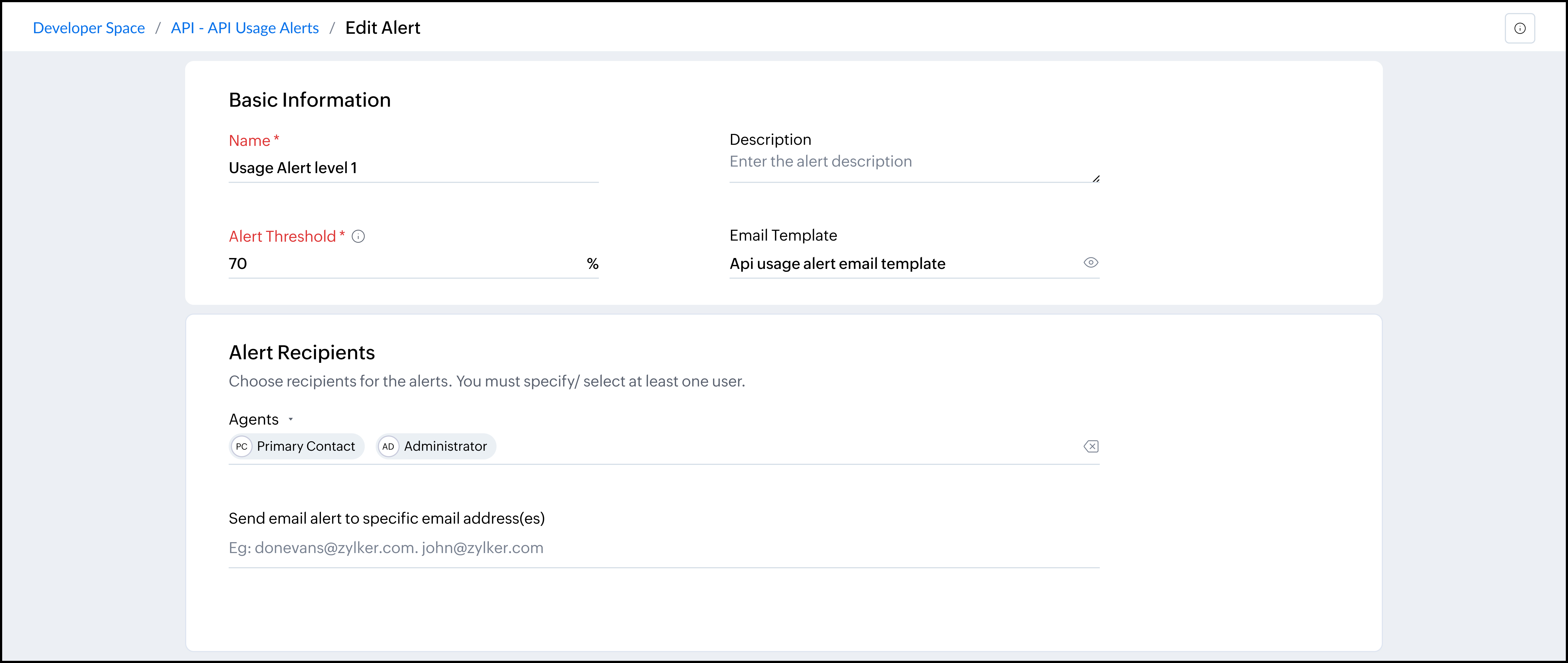Expand the Agents dropdown arrow
Image resolution: width=1568 pixels, height=663 pixels.
click(291, 419)
